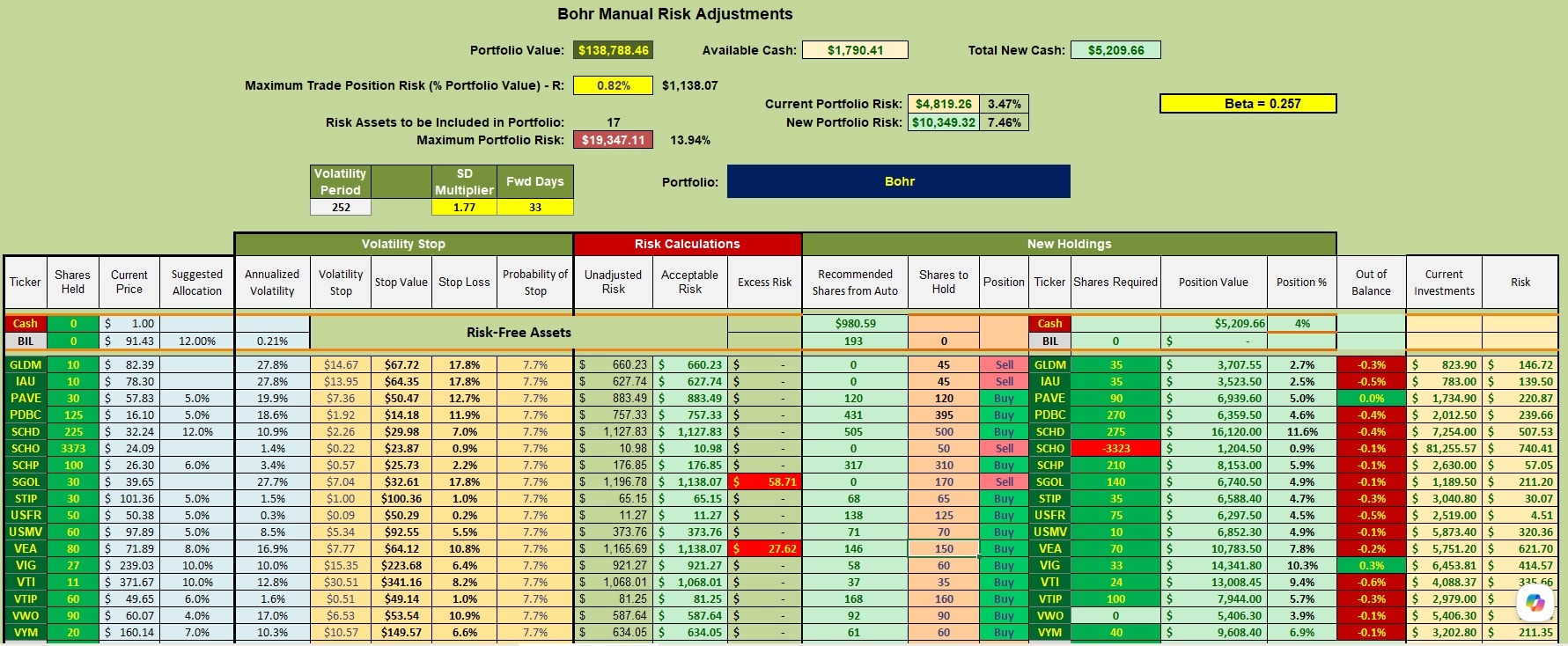Select the Buy cell in VYM row
This screenshot has width=1568, height=646.
point(1004,633)
